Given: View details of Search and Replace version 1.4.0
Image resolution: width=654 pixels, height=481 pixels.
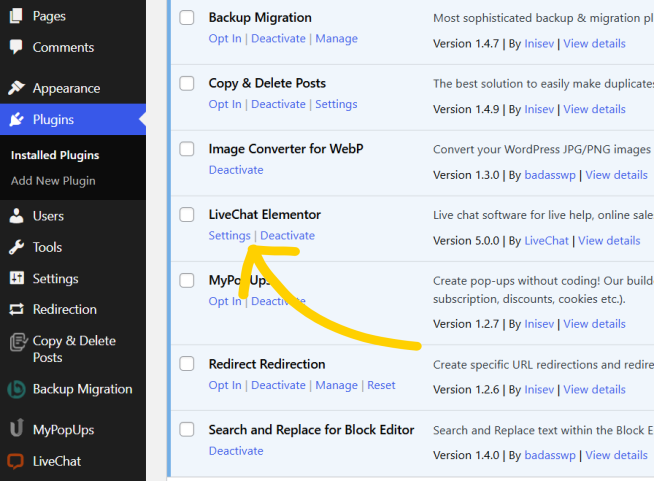Looking at the screenshot, I should click(616, 455).
